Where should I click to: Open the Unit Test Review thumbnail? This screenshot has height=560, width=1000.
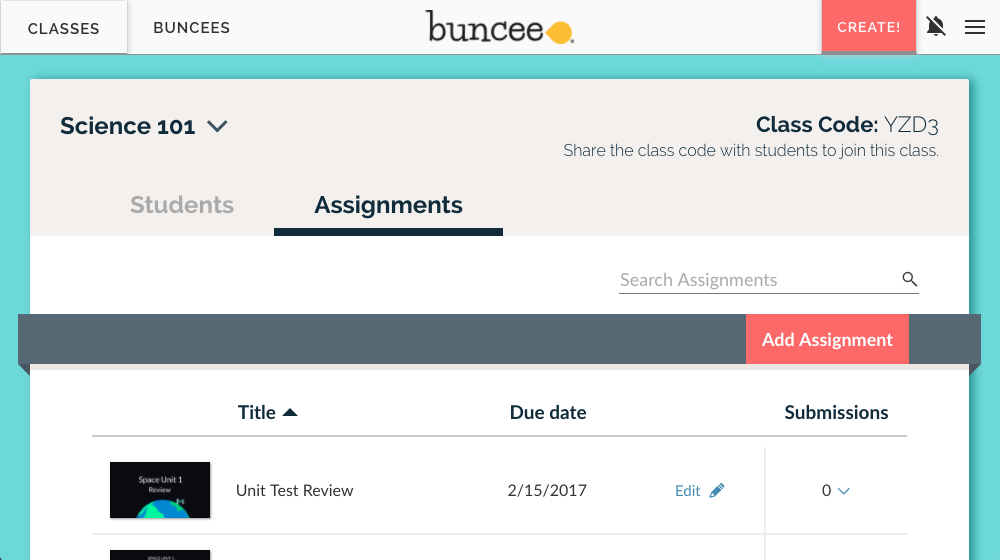click(x=160, y=490)
